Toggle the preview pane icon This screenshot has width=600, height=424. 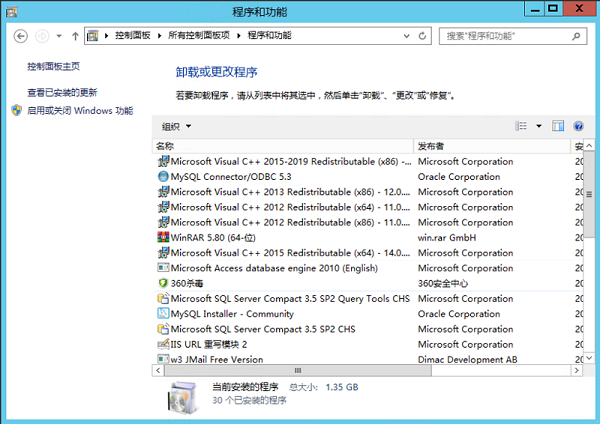558,126
